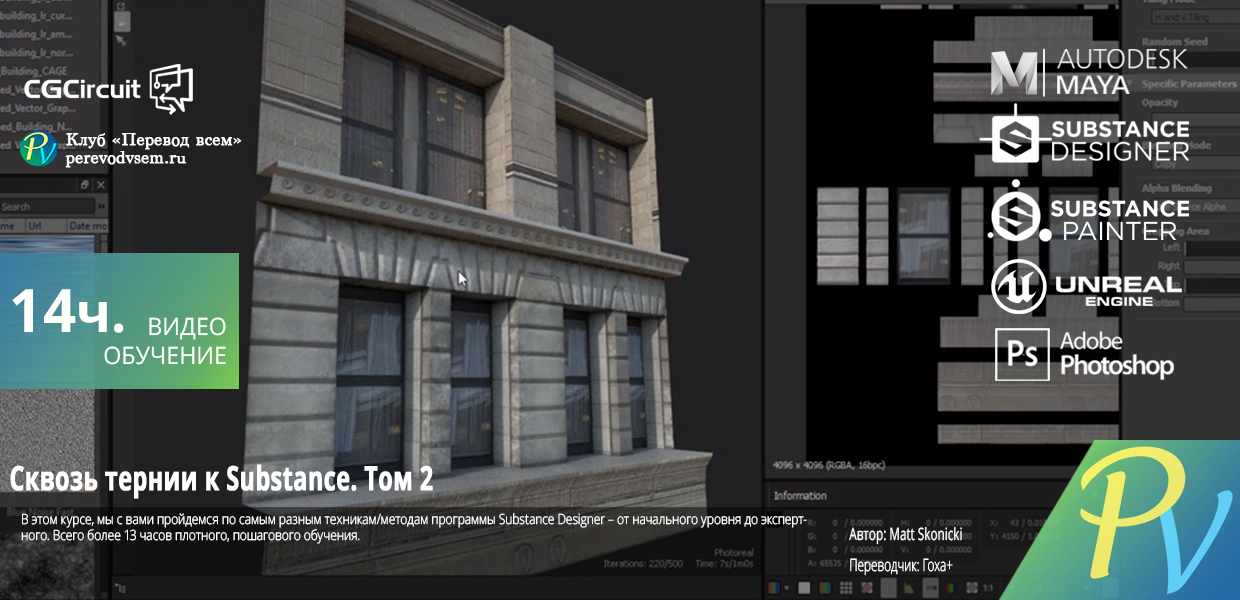This screenshot has width=1240, height=600.
Task: Click the round Pv club logo
Action: [x=39, y=149]
